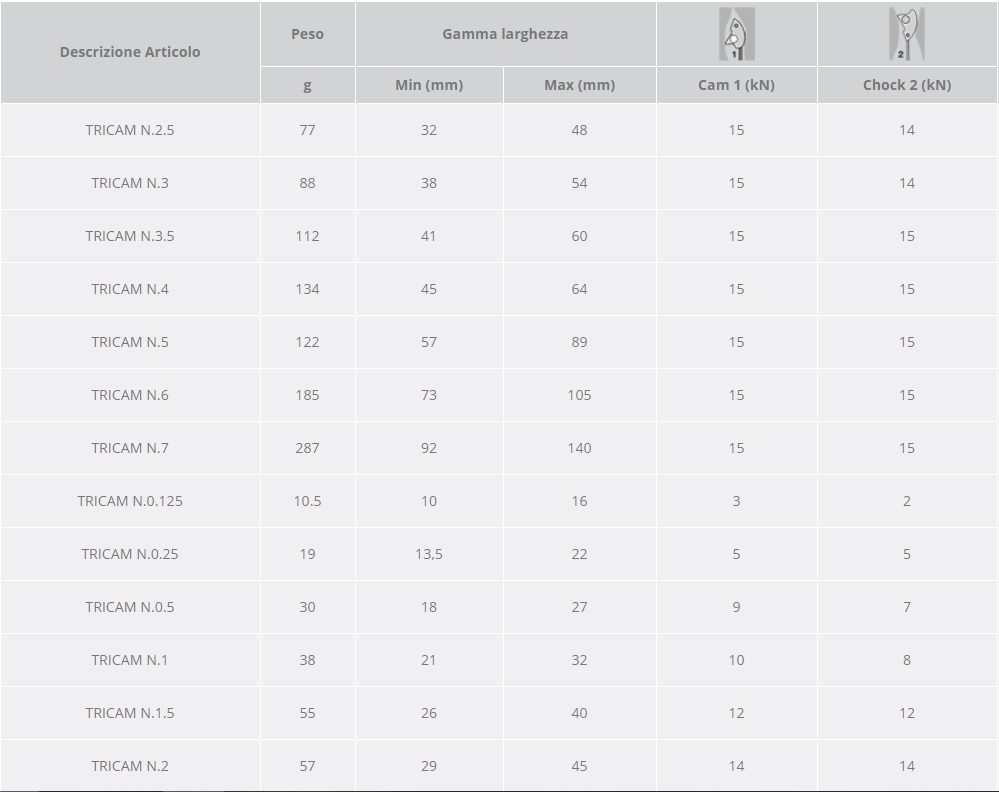Viewport: 999px width, 792px height.
Task: Click the TRICAM N.0.25 article name
Action: (130, 554)
